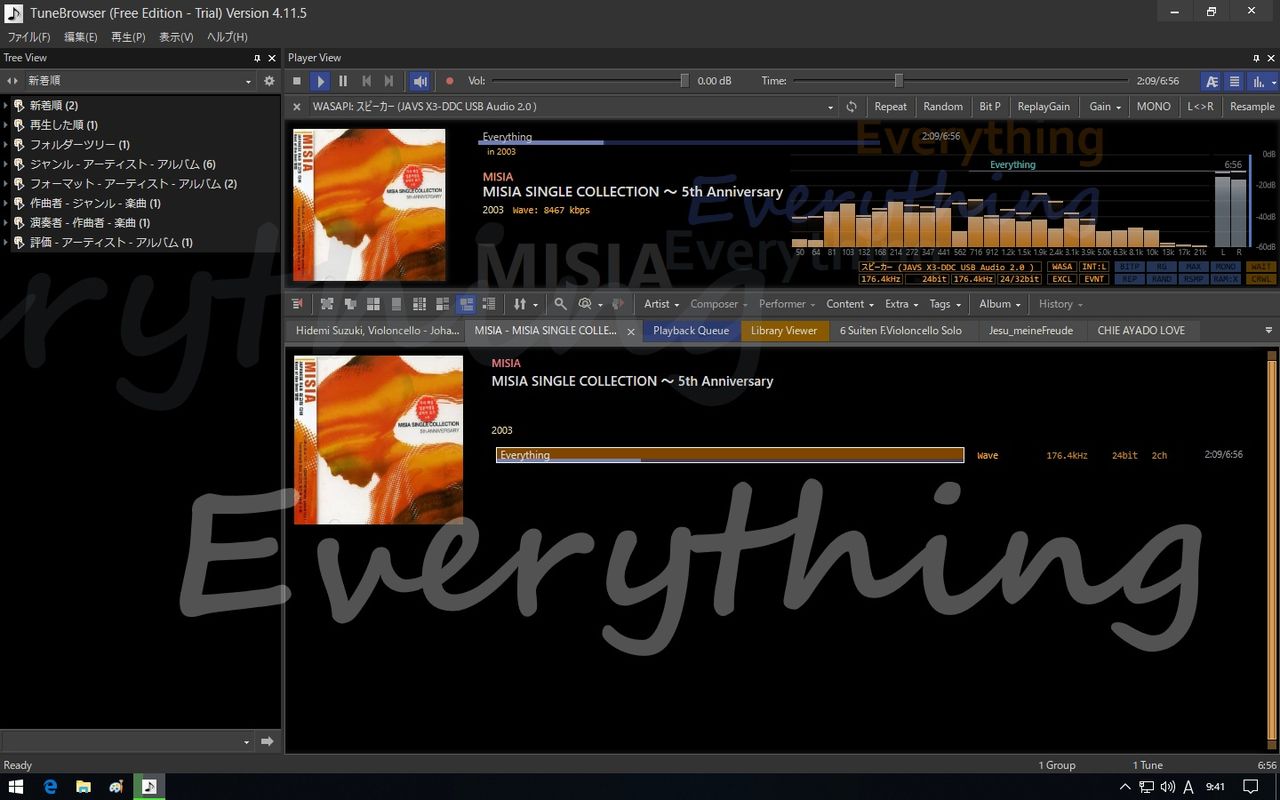Select the detail list view icon
Screen dimensions: 1280x800
[x=489, y=304]
